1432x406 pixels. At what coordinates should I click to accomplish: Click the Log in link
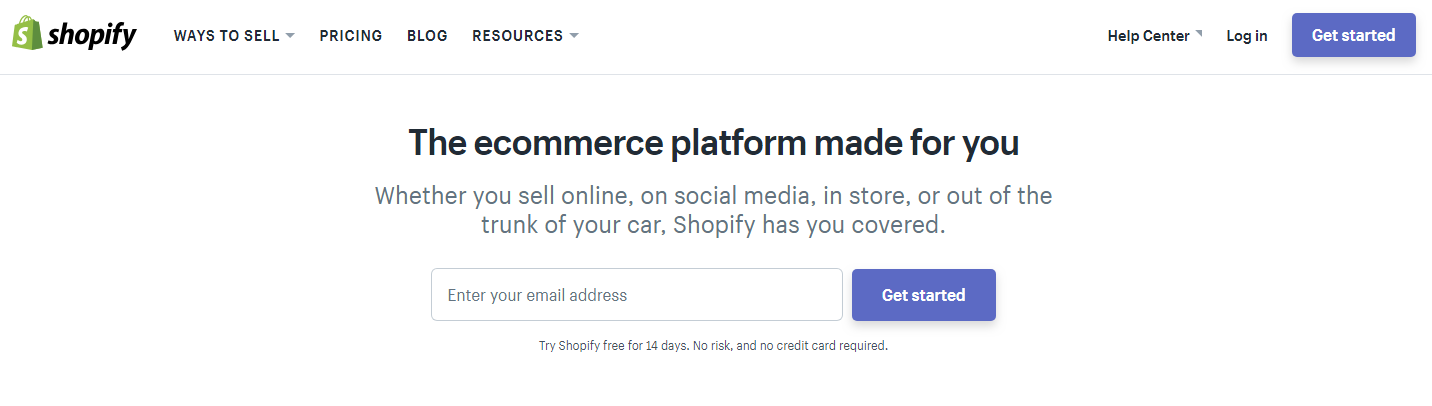tap(1247, 36)
